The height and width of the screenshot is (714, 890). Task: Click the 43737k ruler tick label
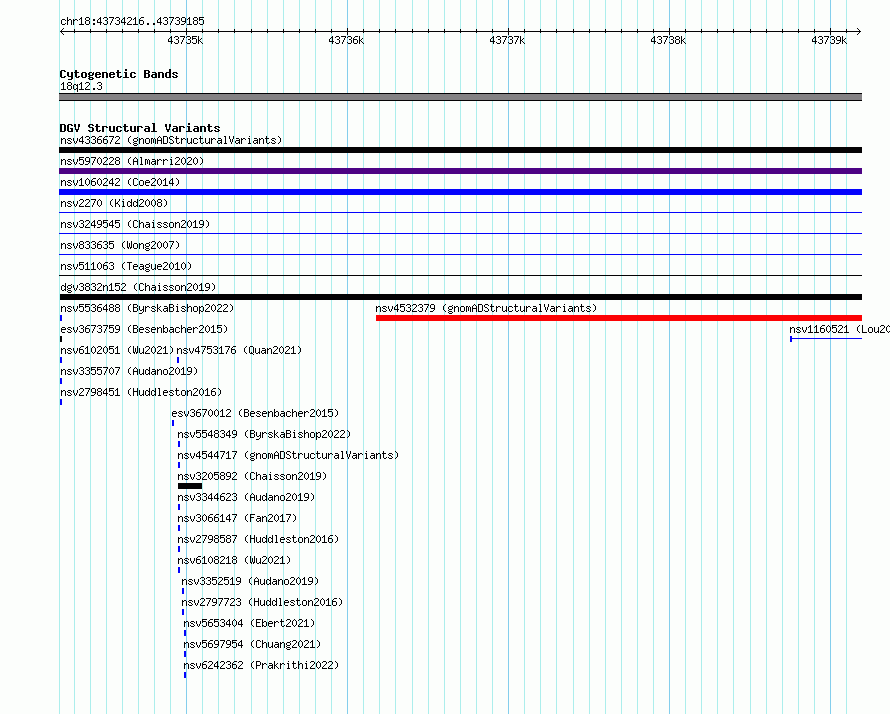[507, 40]
